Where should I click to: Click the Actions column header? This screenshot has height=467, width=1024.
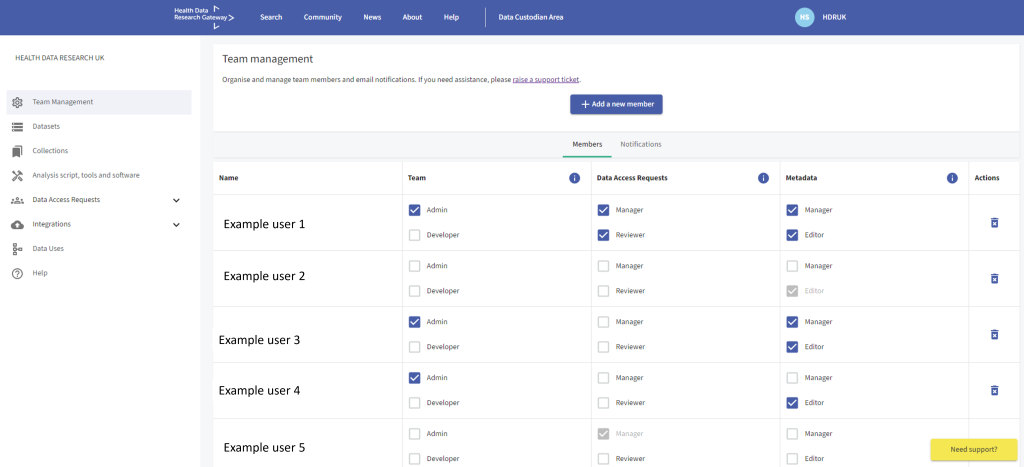[987, 178]
